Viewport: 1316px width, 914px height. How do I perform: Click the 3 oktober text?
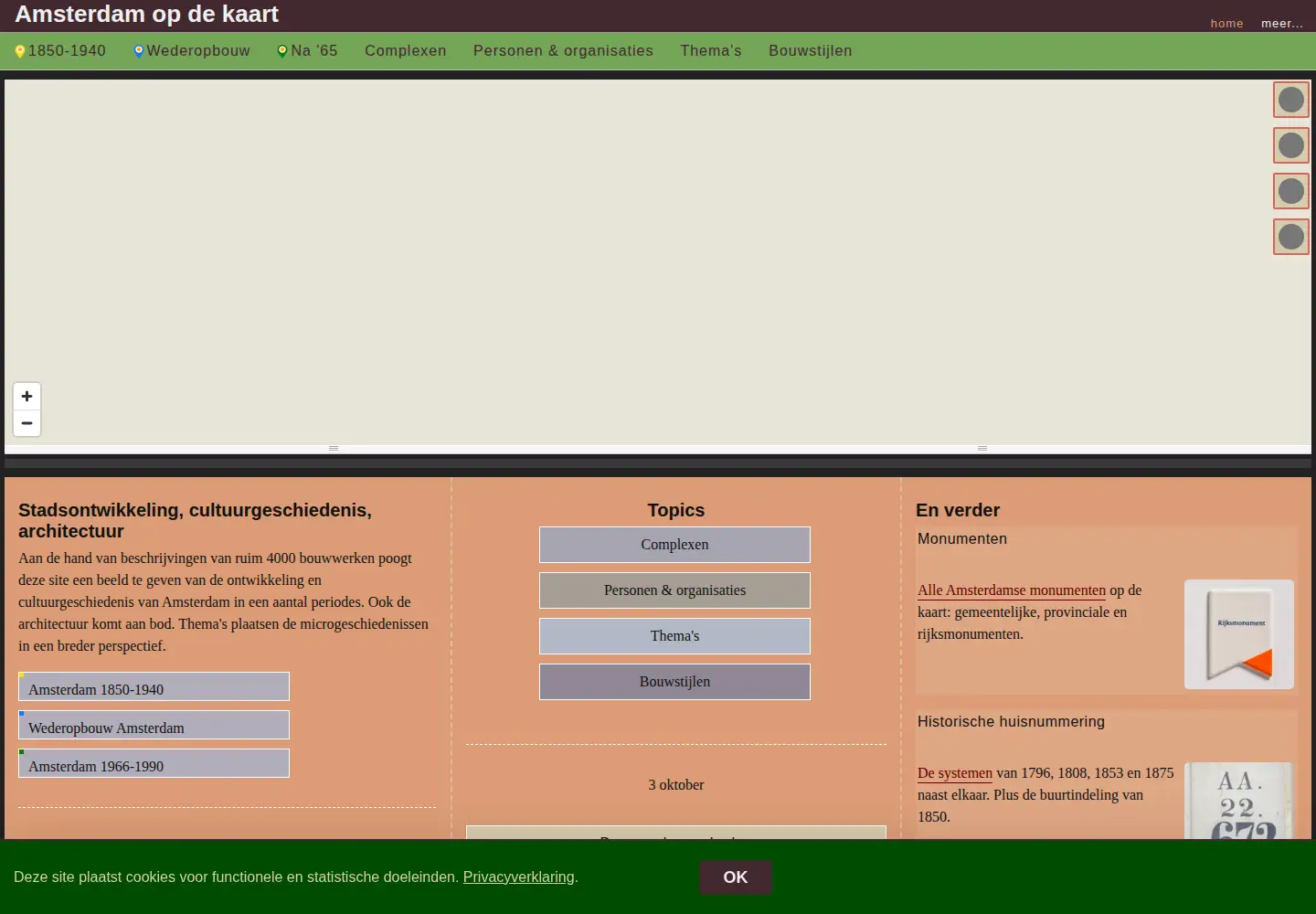pos(676,785)
